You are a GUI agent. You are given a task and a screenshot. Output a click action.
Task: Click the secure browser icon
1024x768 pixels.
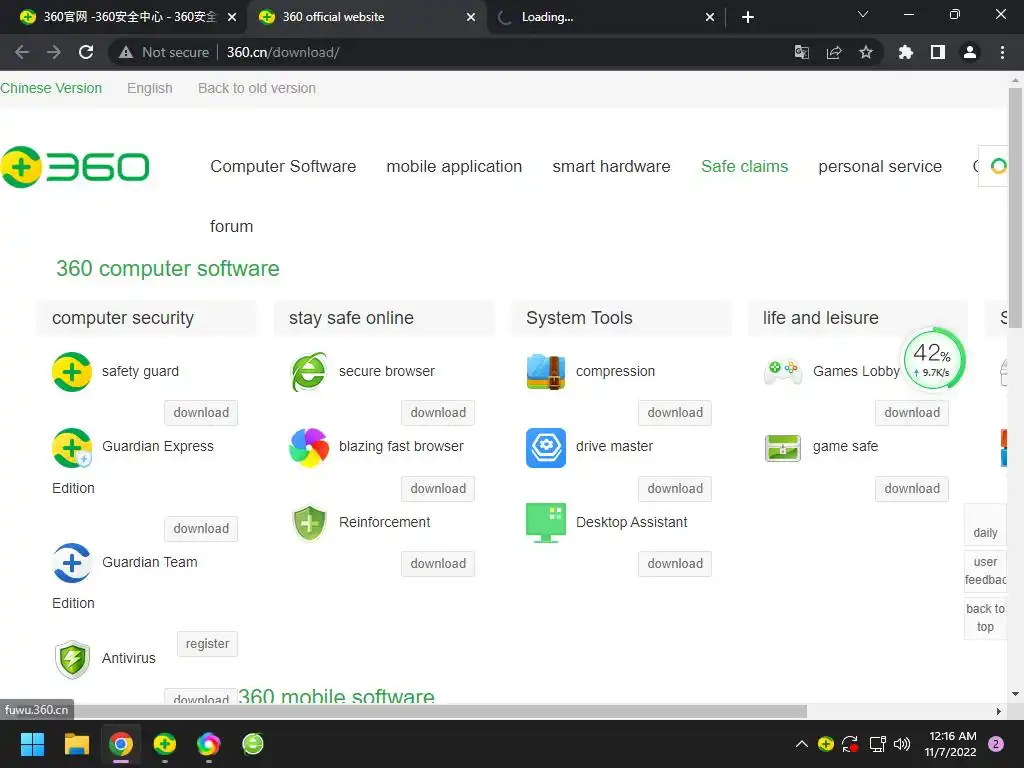click(x=309, y=372)
